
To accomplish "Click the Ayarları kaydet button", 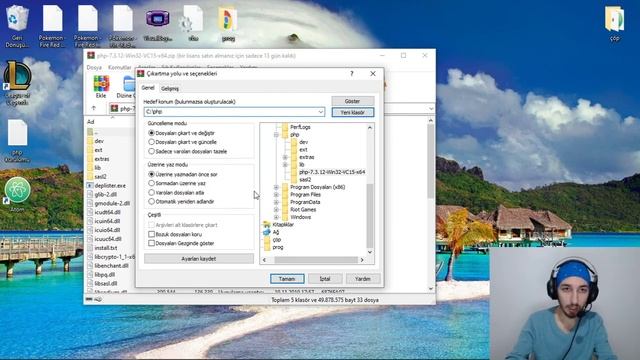I will click(199, 259).
